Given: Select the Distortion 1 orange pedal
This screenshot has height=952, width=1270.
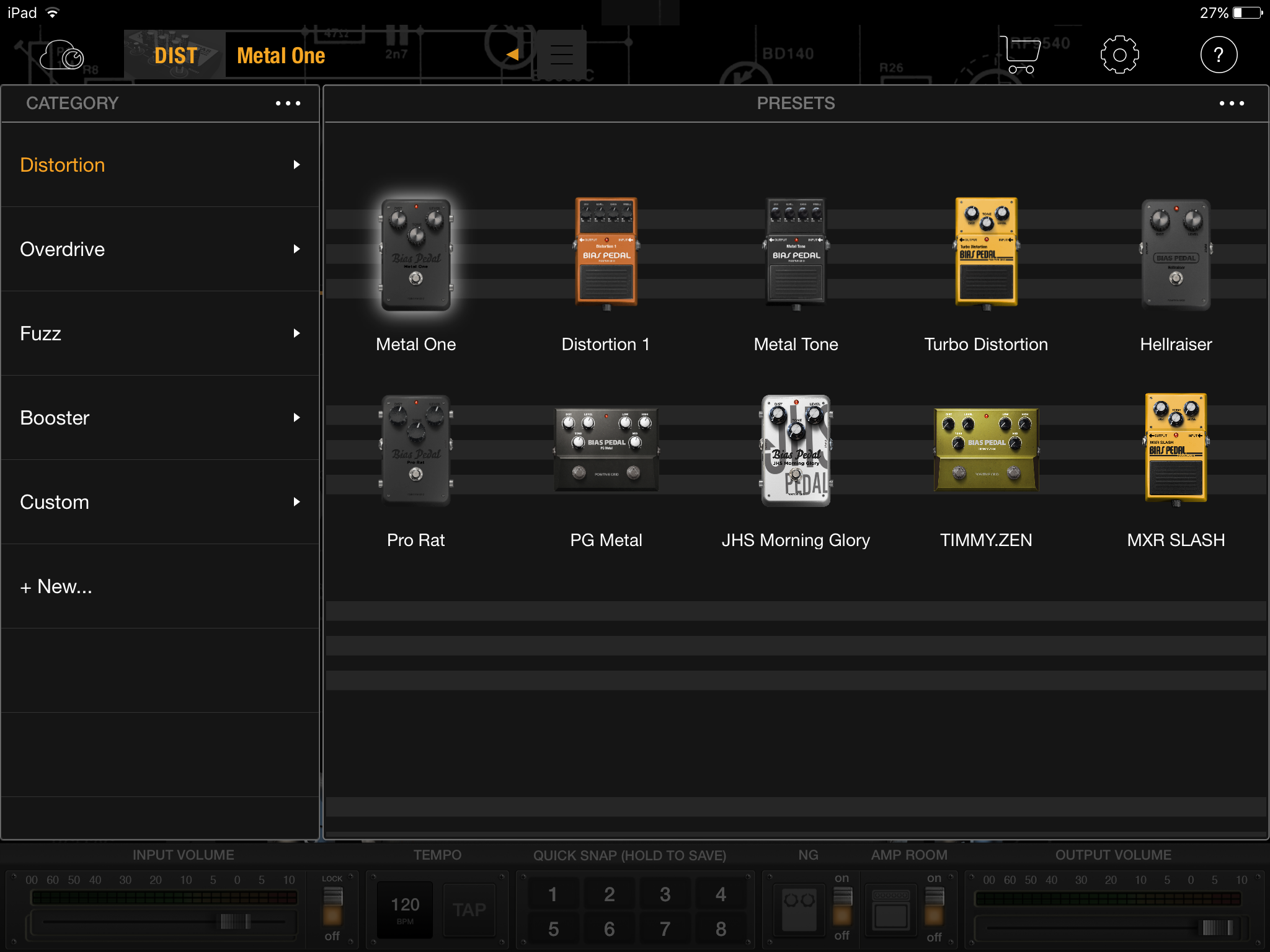Looking at the screenshot, I should click(x=606, y=253).
